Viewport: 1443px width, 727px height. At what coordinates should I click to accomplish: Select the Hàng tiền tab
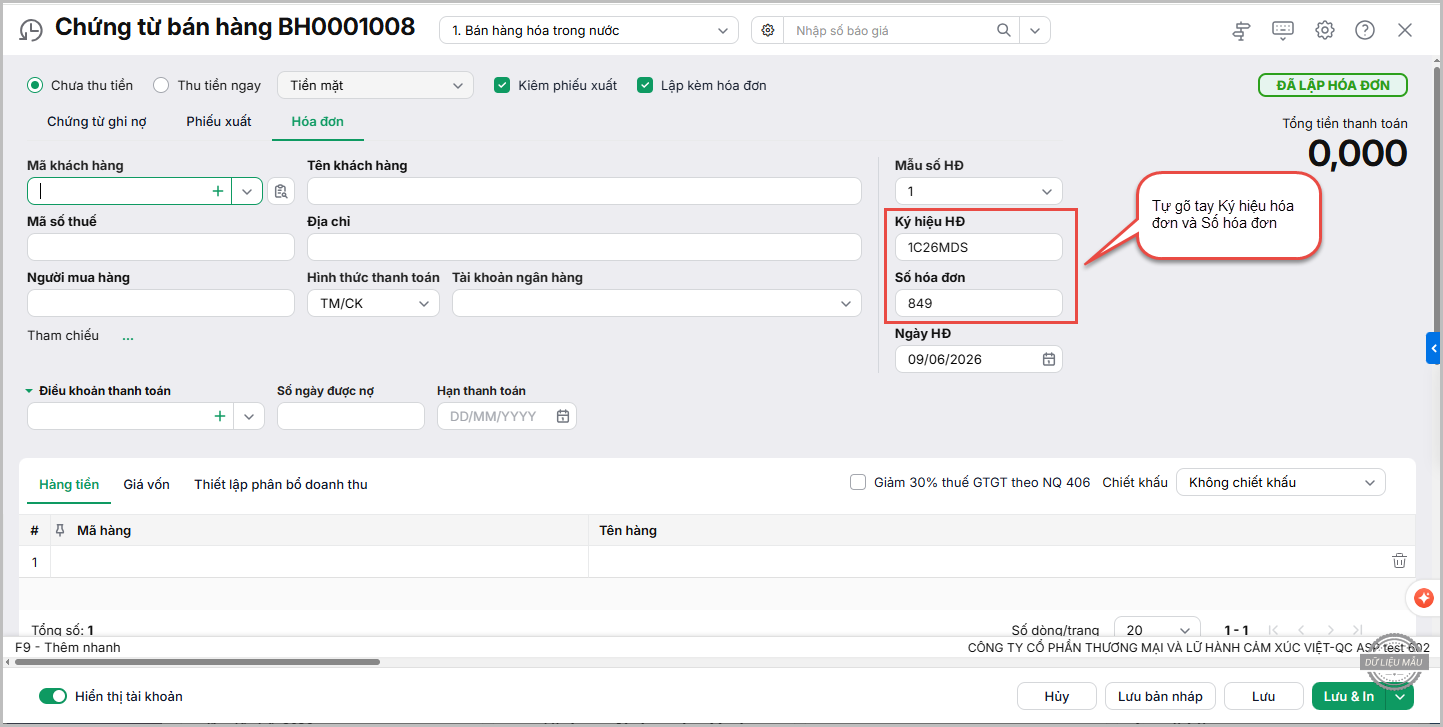coord(69,484)
